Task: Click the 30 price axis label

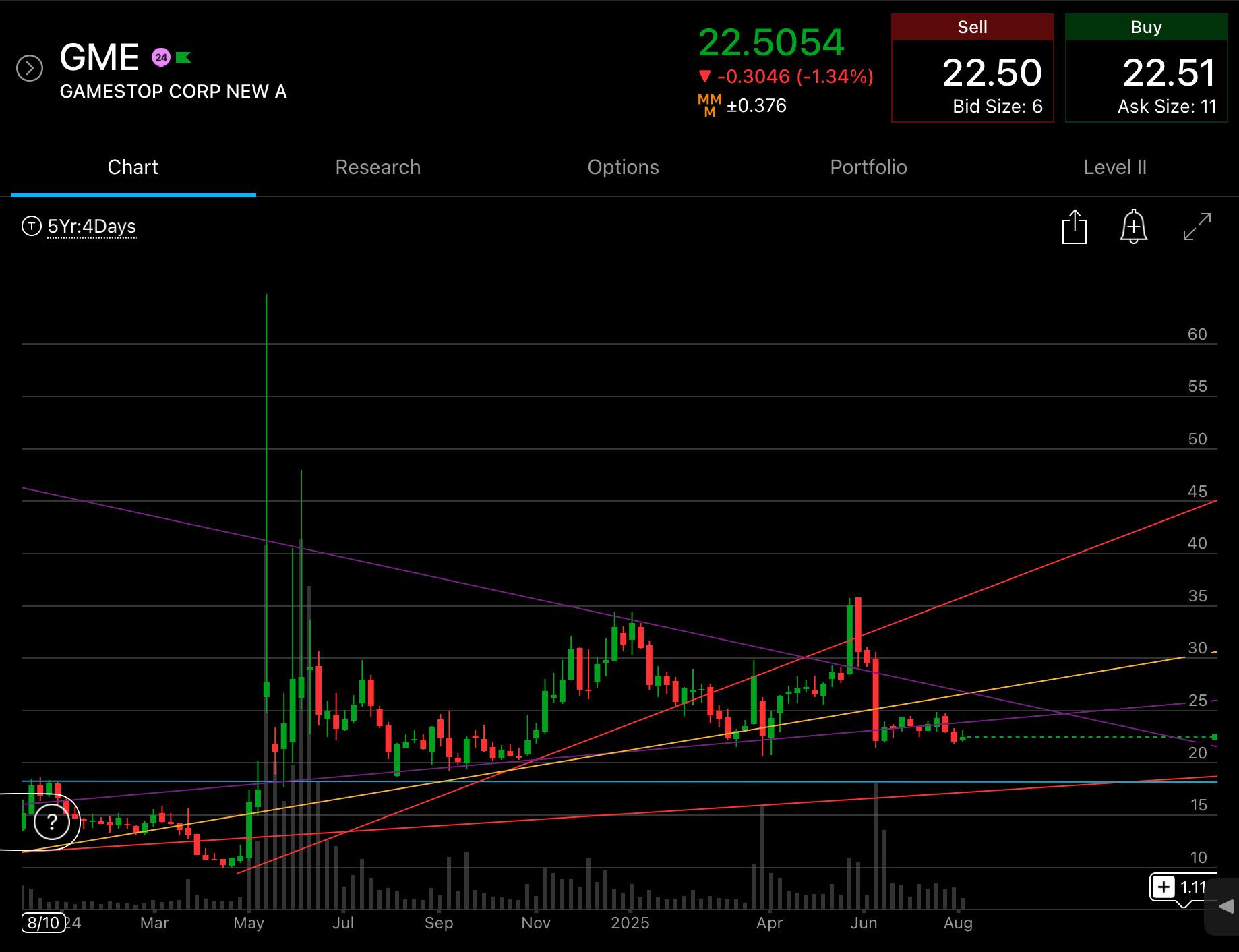Action: (1197, 648)
